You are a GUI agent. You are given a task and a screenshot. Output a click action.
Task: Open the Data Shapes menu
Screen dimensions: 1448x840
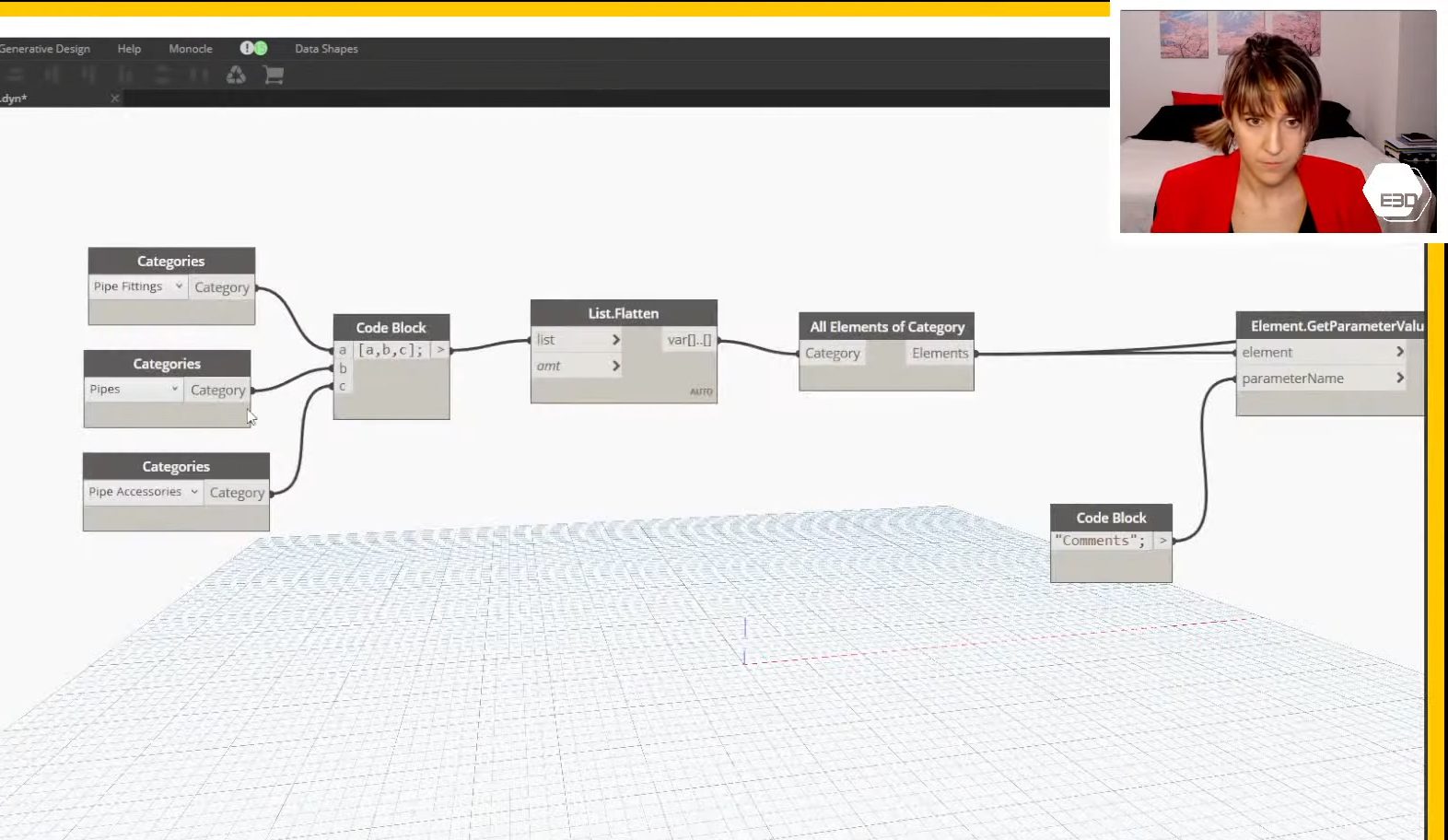pyautogui.click(x=326, y=49)
